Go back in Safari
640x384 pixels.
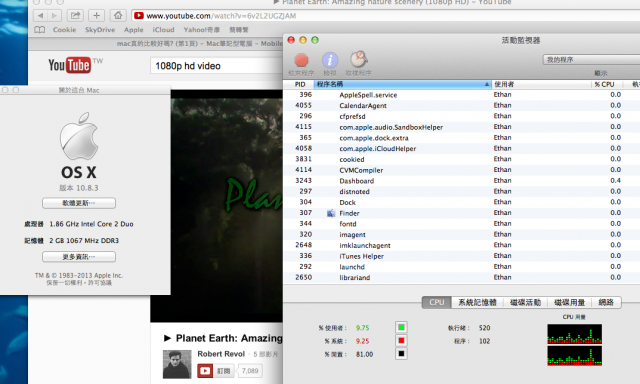(x=40, y=16)
